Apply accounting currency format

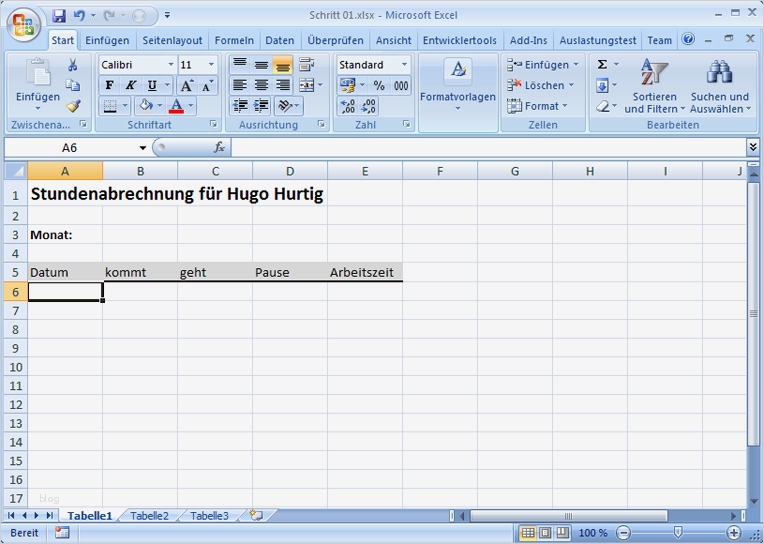[x=347, y=86]
